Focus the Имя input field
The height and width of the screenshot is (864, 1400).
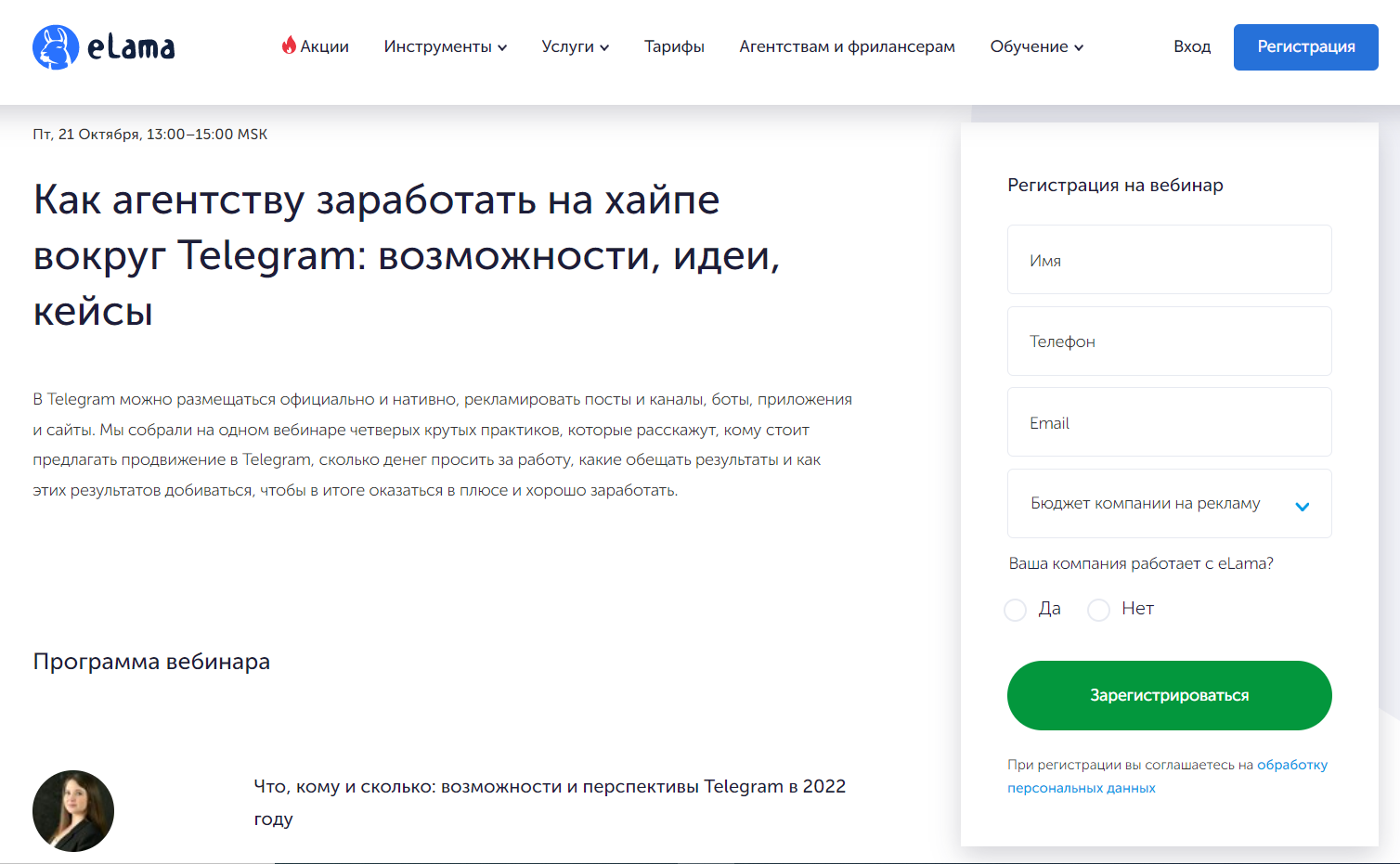pyautogui.click(x=1169, y=260)
